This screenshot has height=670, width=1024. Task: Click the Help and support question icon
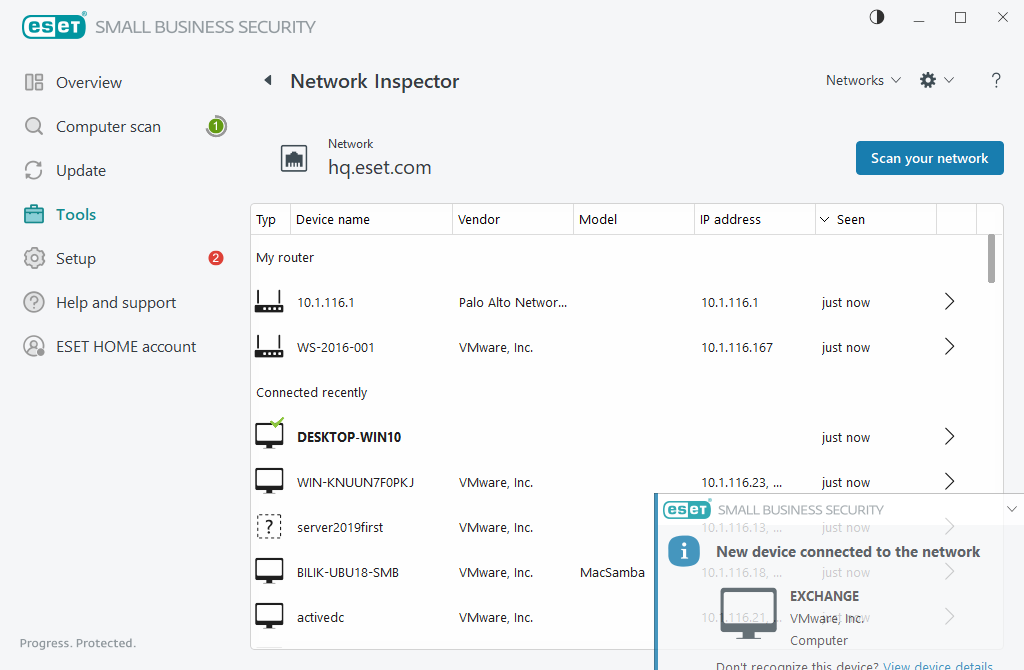coord(34,302)
